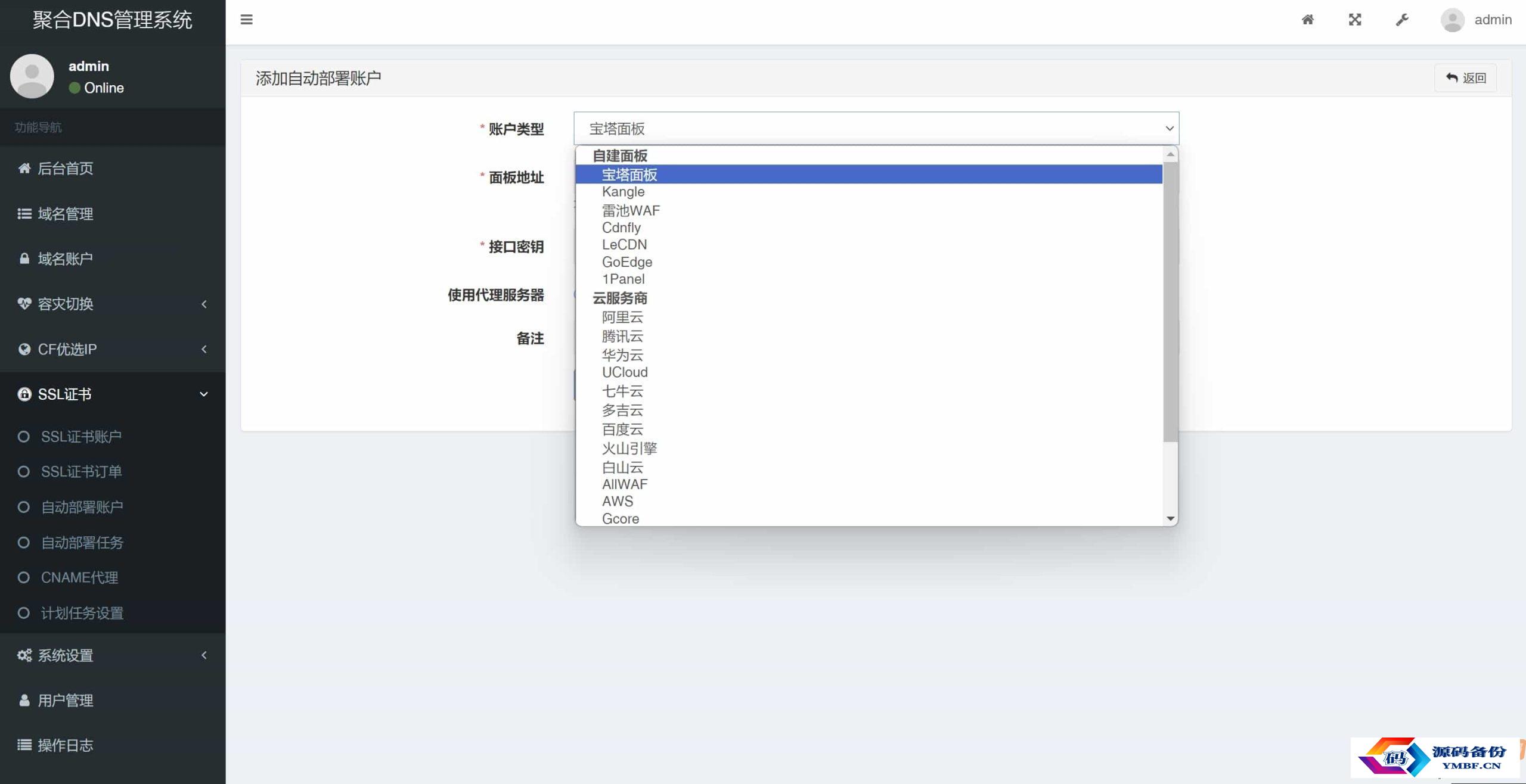This screenshot has width=1526, height=784.
Task: Click the sidebar admin profile picture
Action: pos(32,76)
